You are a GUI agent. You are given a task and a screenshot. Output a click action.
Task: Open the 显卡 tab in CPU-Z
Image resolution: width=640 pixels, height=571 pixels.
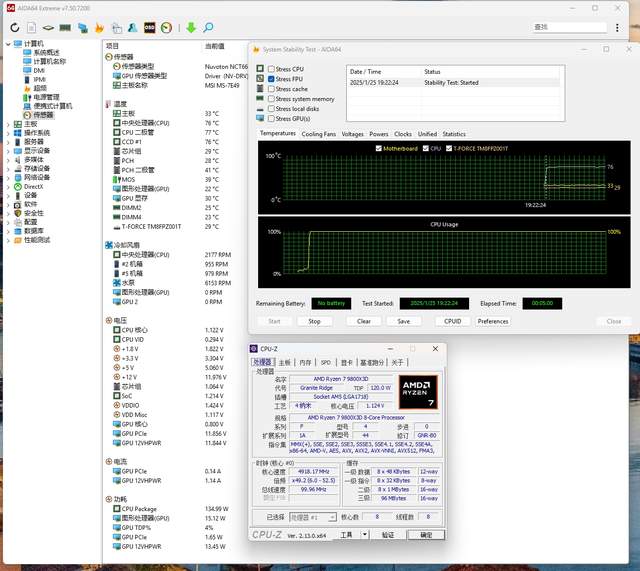point(347,362)
